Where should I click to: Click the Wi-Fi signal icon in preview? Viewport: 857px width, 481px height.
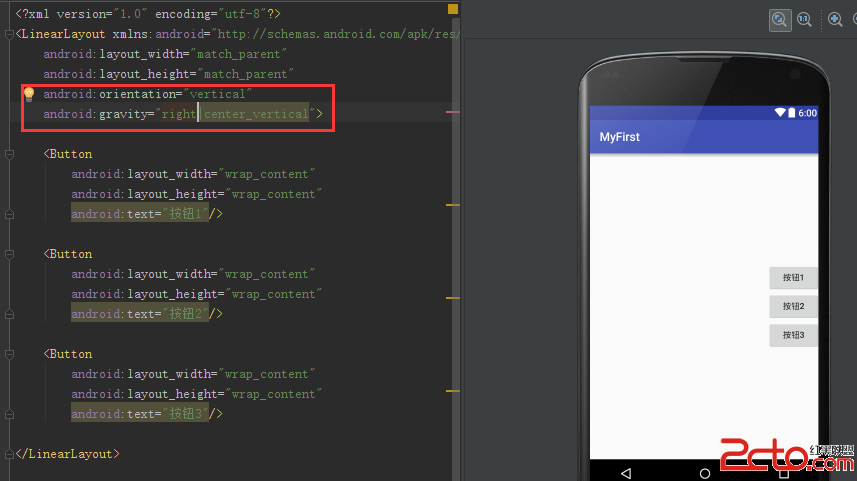(780, 113)
